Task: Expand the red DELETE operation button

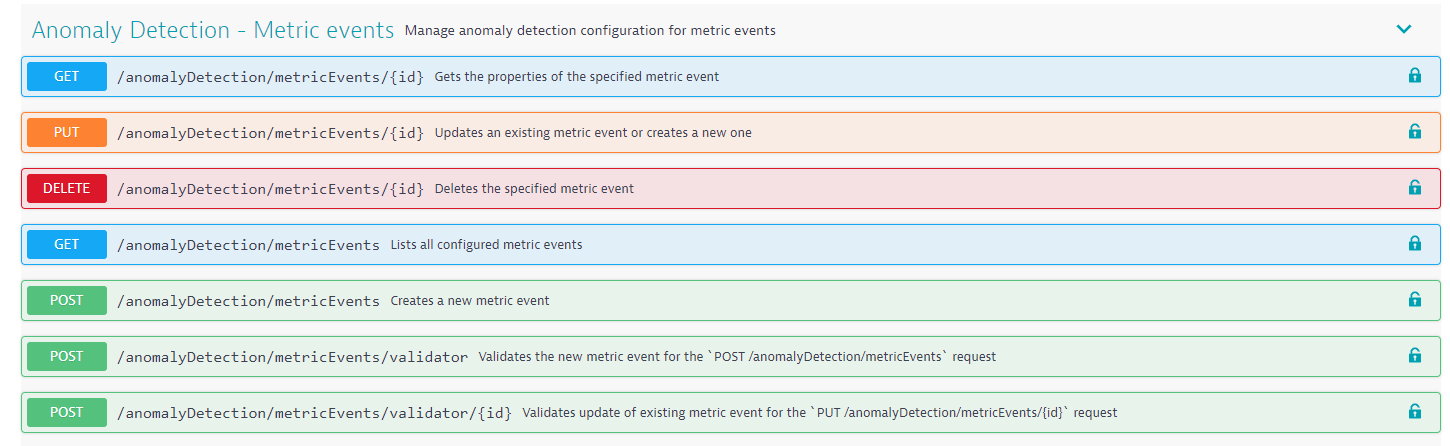Action: [x=67, y=188]
